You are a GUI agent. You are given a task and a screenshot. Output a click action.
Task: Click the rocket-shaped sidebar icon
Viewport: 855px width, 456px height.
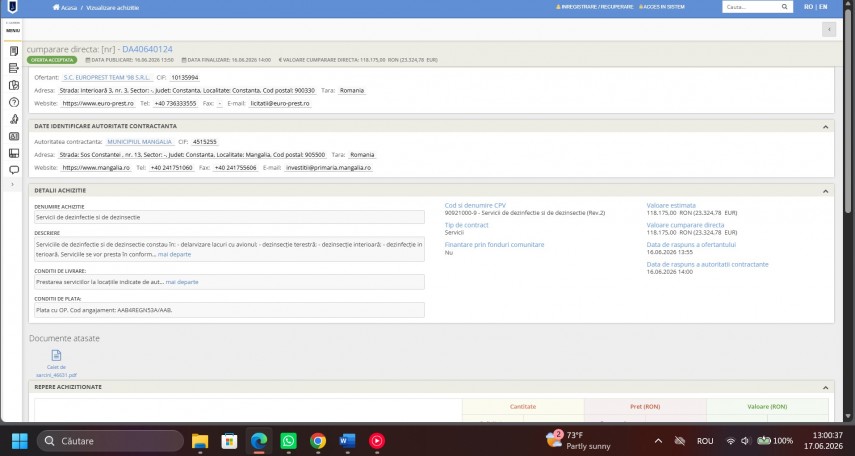click(14, 119)
